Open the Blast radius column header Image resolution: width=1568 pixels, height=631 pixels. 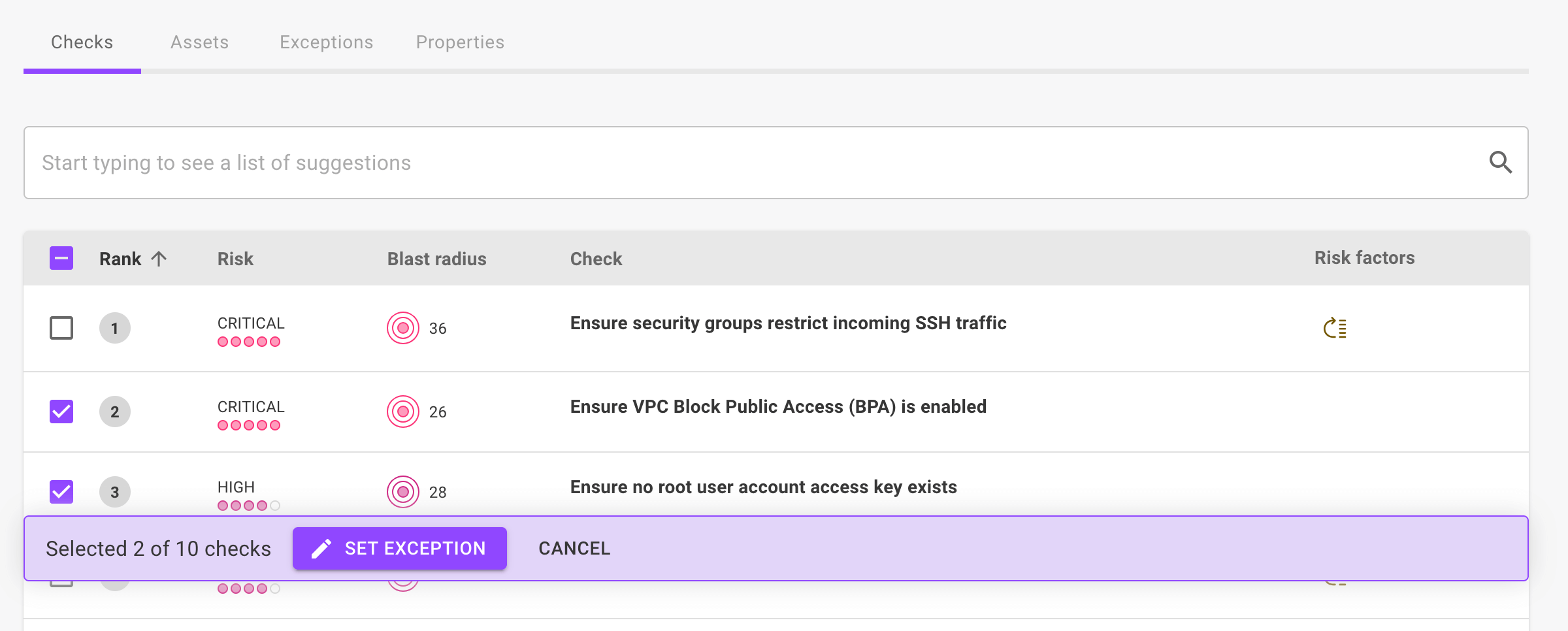coord(436,259)
